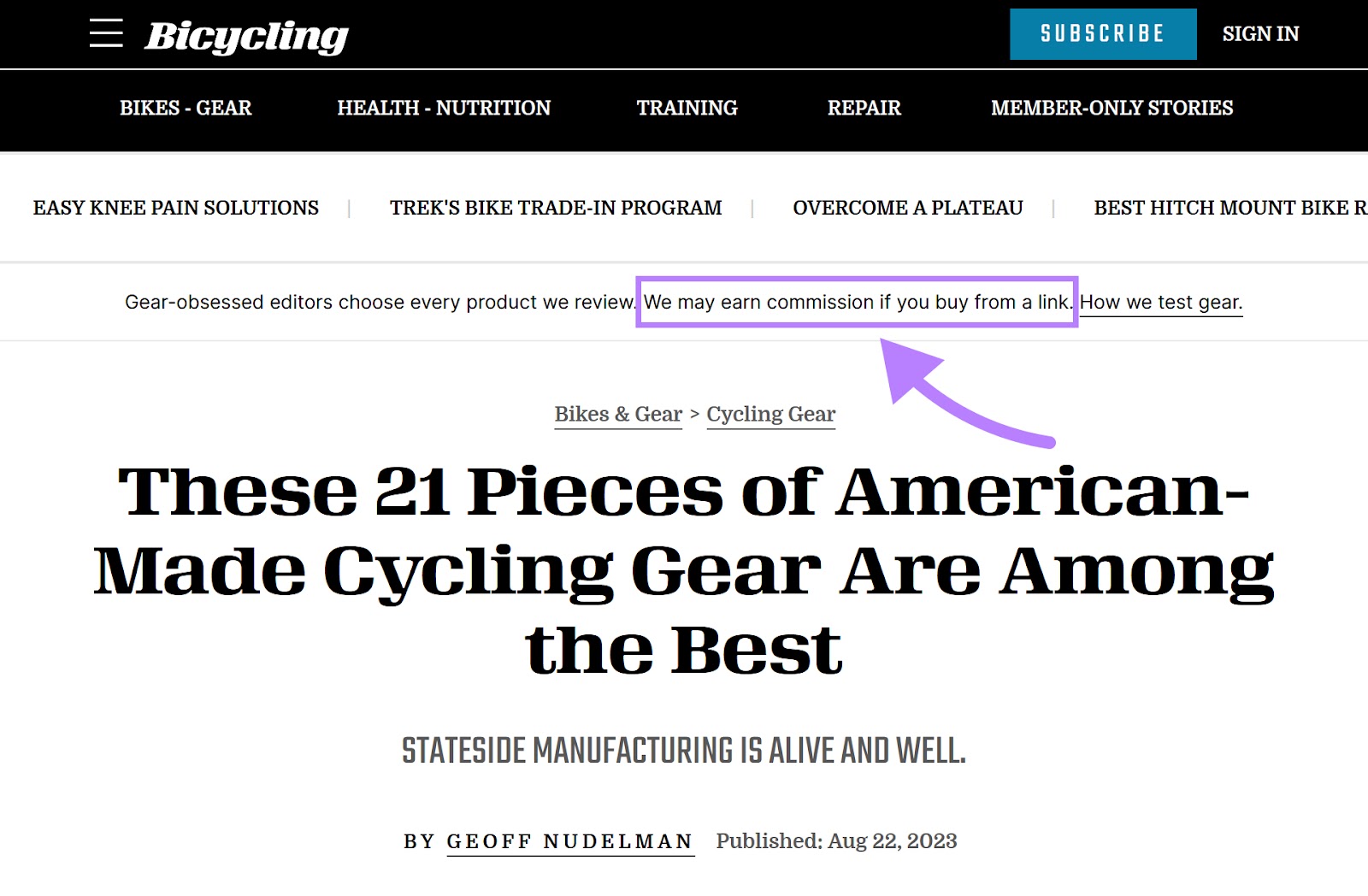Open the hamburger navigation menu

(x=108, y=33)
